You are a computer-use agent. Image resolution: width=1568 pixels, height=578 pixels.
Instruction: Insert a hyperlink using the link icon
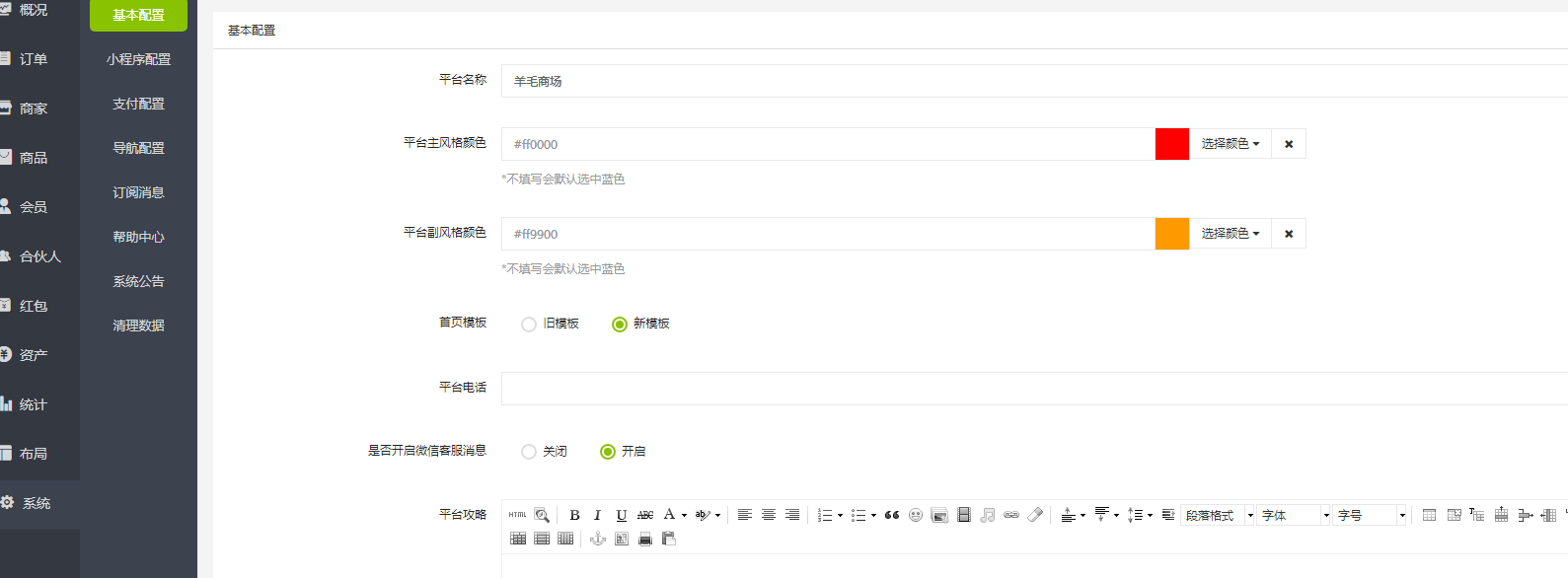pos(1011,515)
